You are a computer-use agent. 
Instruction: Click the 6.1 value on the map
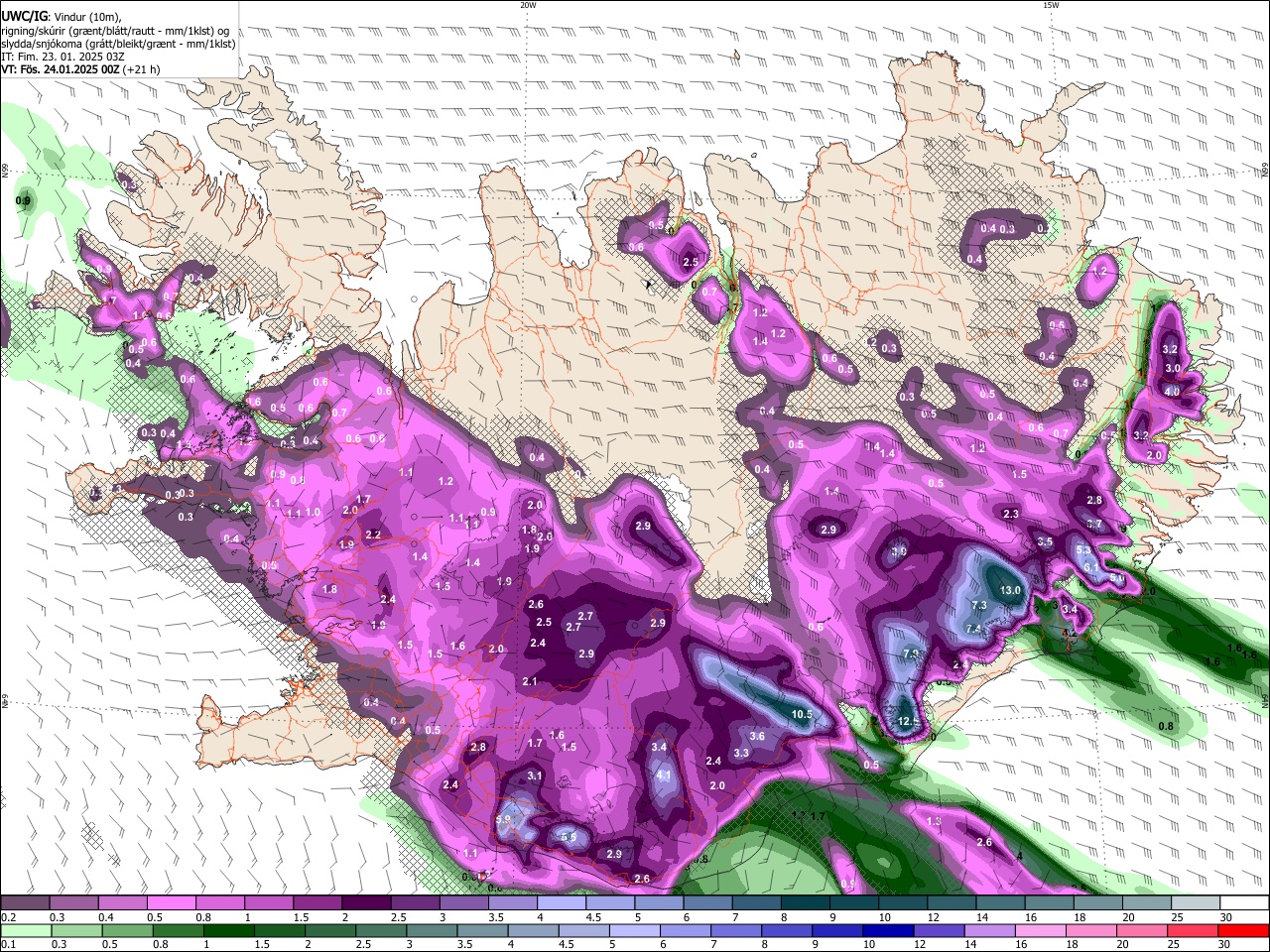[1090, 567]
